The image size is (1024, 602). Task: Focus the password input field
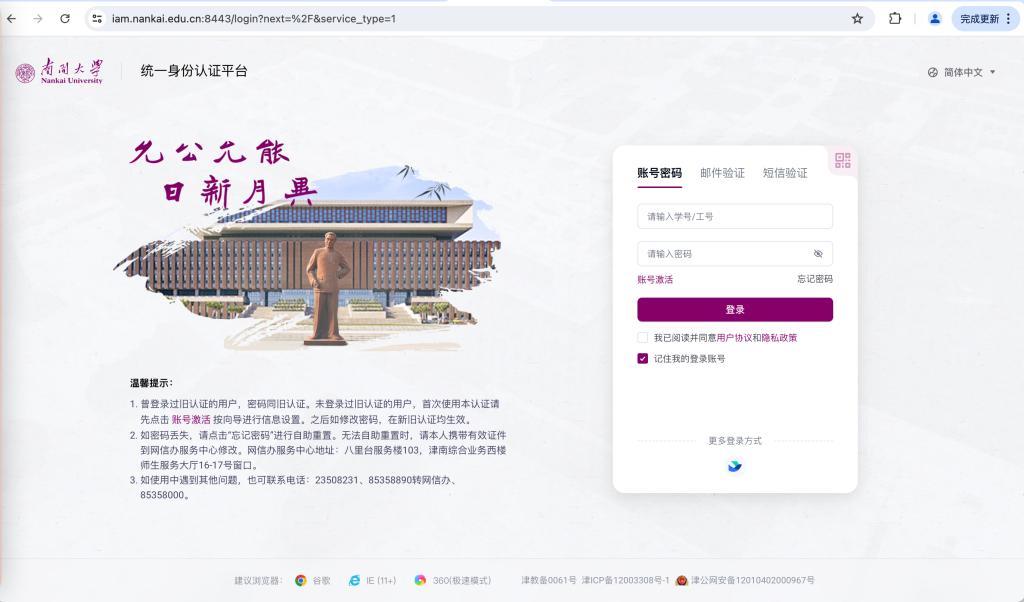coord(735,253)
